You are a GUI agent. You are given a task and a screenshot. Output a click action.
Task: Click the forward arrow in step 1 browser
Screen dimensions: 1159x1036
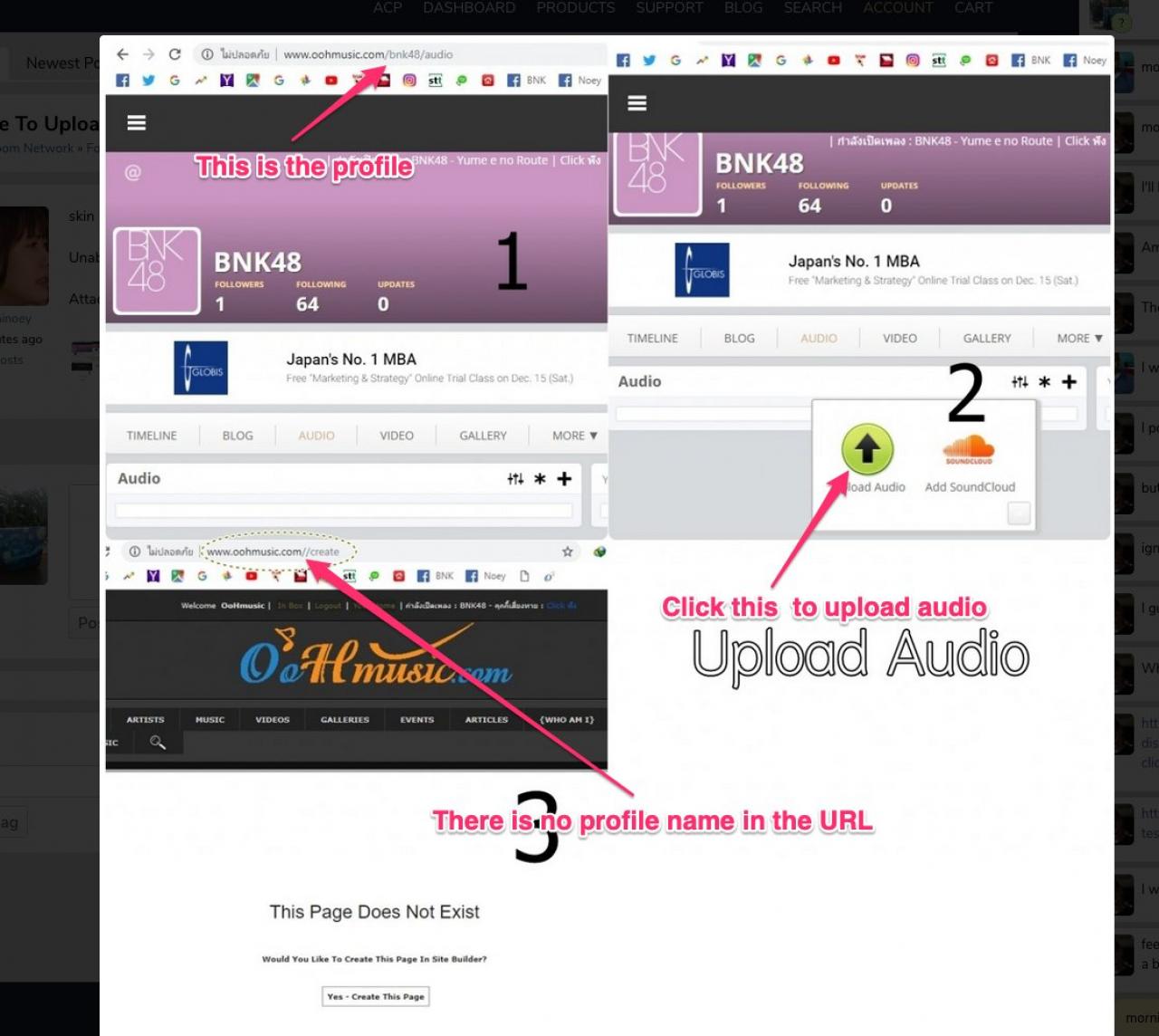148,54
